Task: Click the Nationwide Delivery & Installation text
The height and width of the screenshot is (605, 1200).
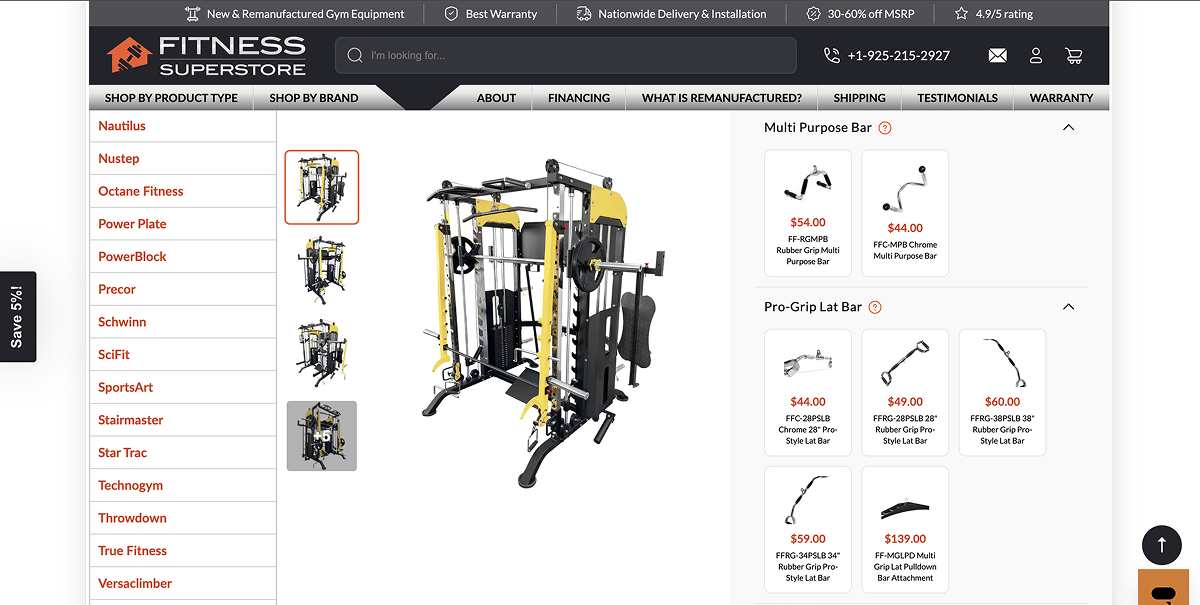Action: [x=682, y=14]
